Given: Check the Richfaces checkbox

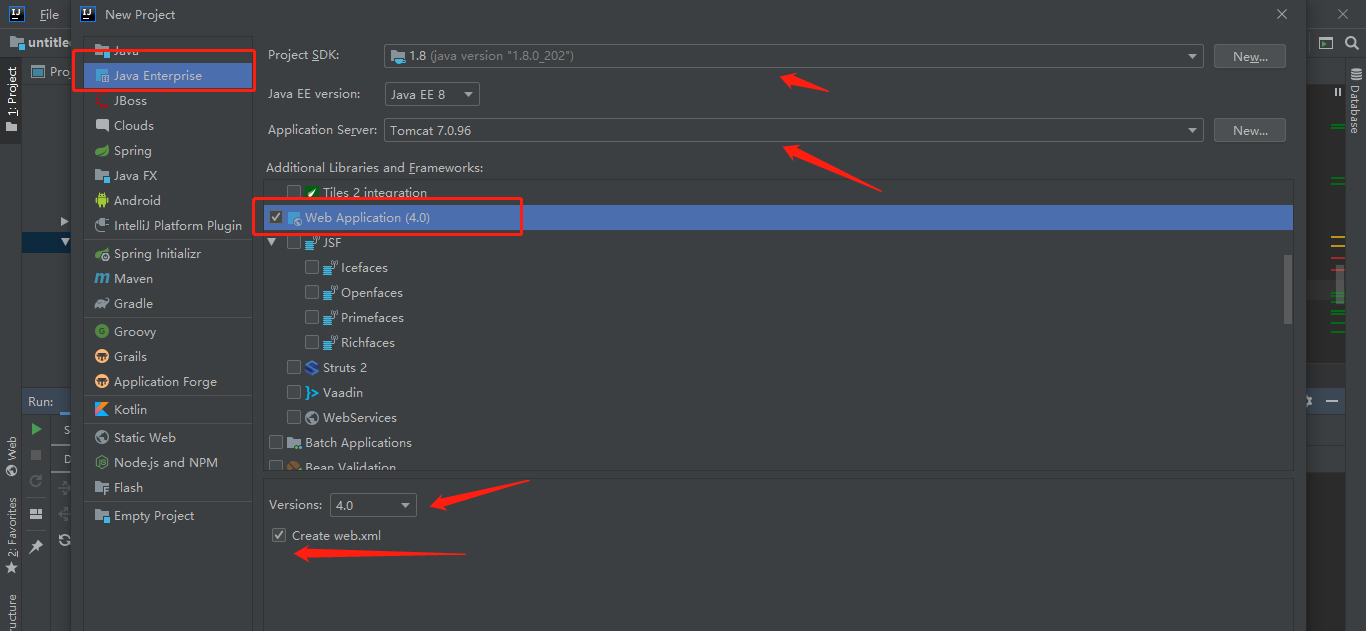Looking at the screenshot, I should (312, 342).
